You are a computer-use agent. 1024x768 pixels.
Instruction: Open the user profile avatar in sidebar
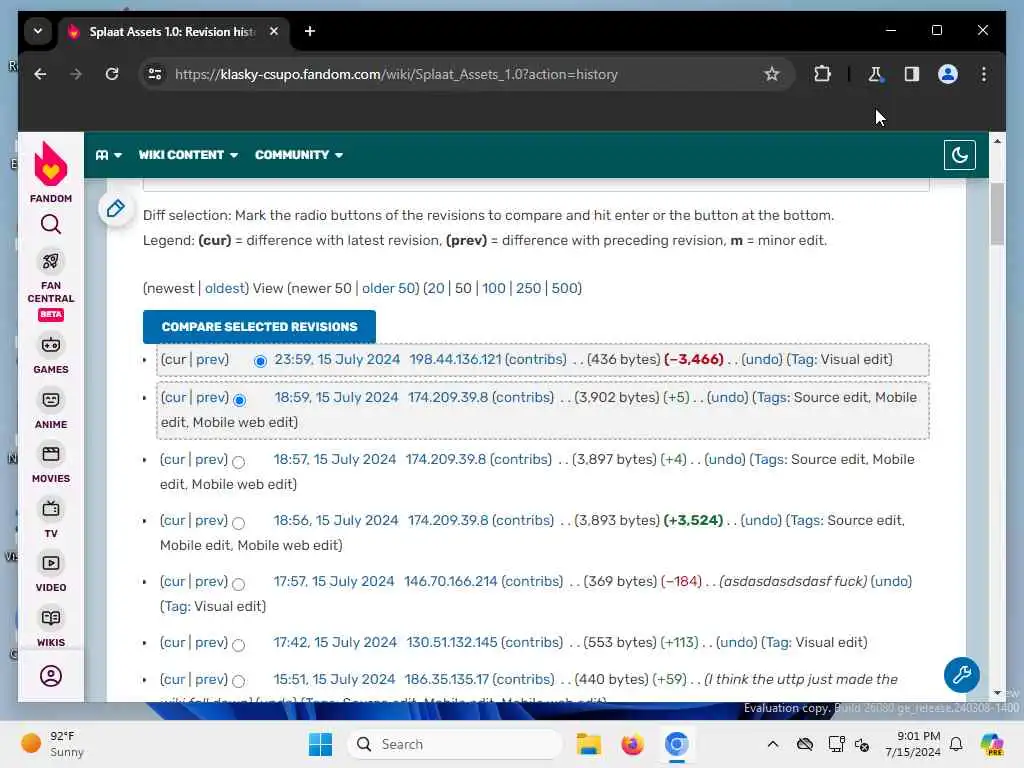coord(51,676)
